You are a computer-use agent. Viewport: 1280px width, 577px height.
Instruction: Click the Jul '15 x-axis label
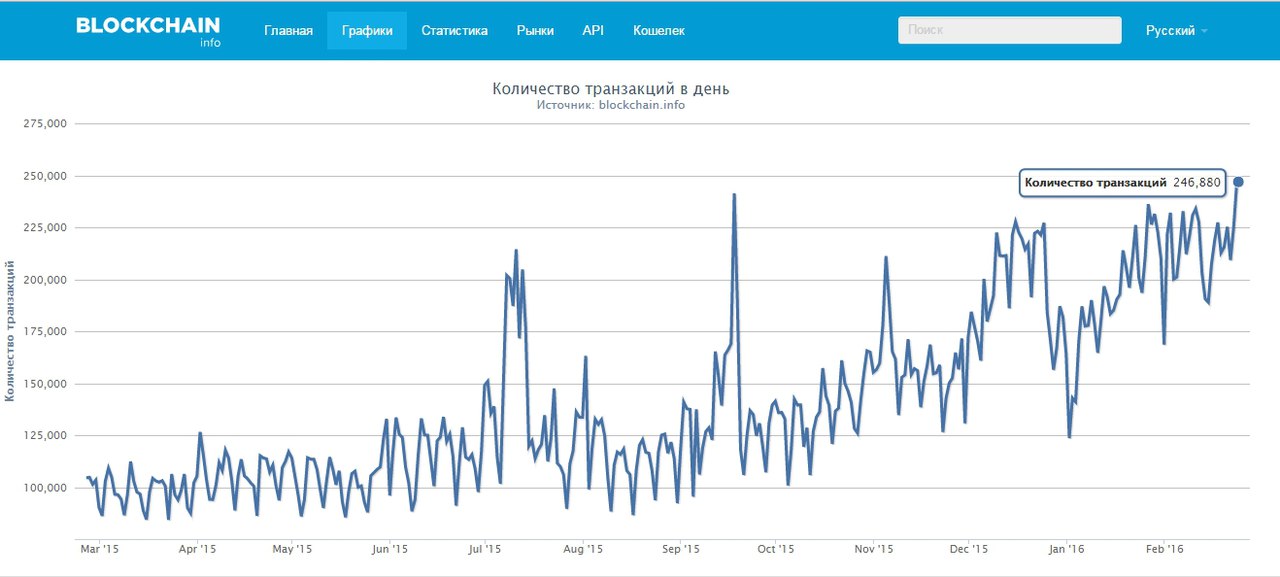pos(485,549)
